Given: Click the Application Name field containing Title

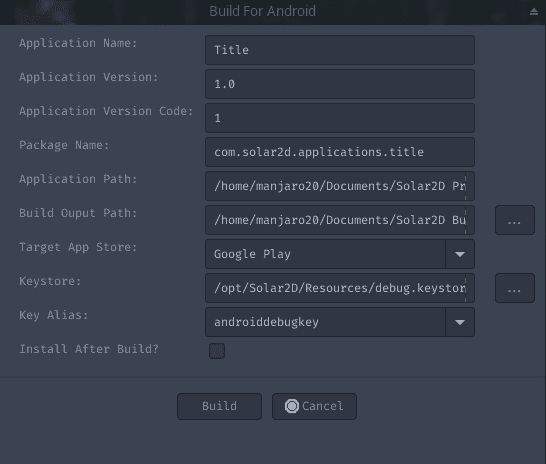Looking at the screenshot, I should pos(340,50).
